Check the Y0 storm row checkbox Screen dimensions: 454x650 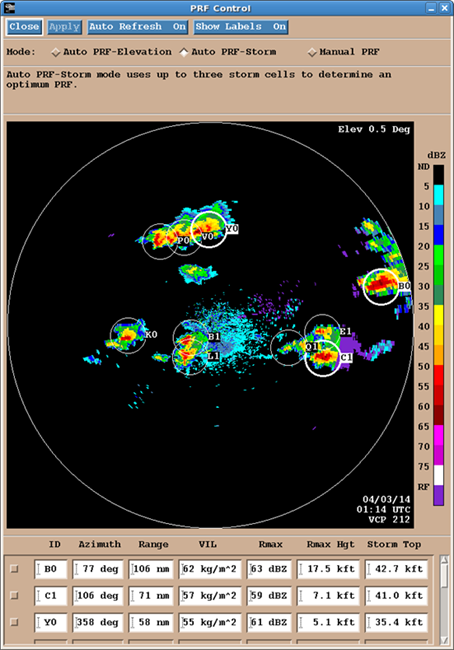point(15,622)
